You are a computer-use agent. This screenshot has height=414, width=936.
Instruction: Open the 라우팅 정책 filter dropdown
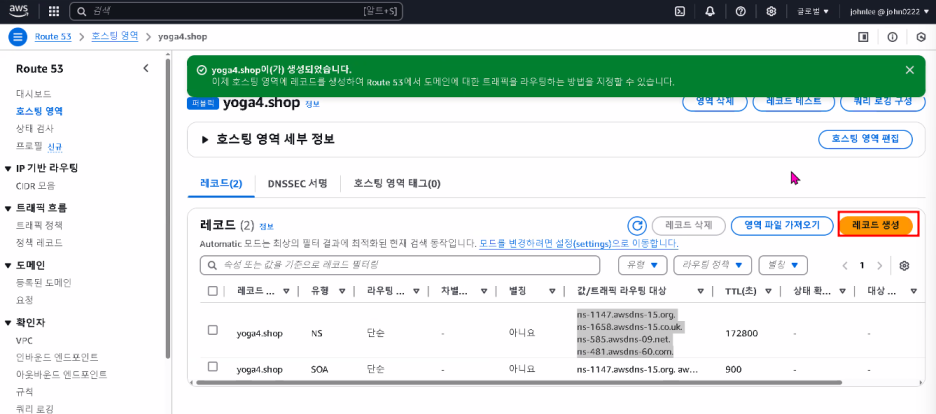click(x=712, y=265)
